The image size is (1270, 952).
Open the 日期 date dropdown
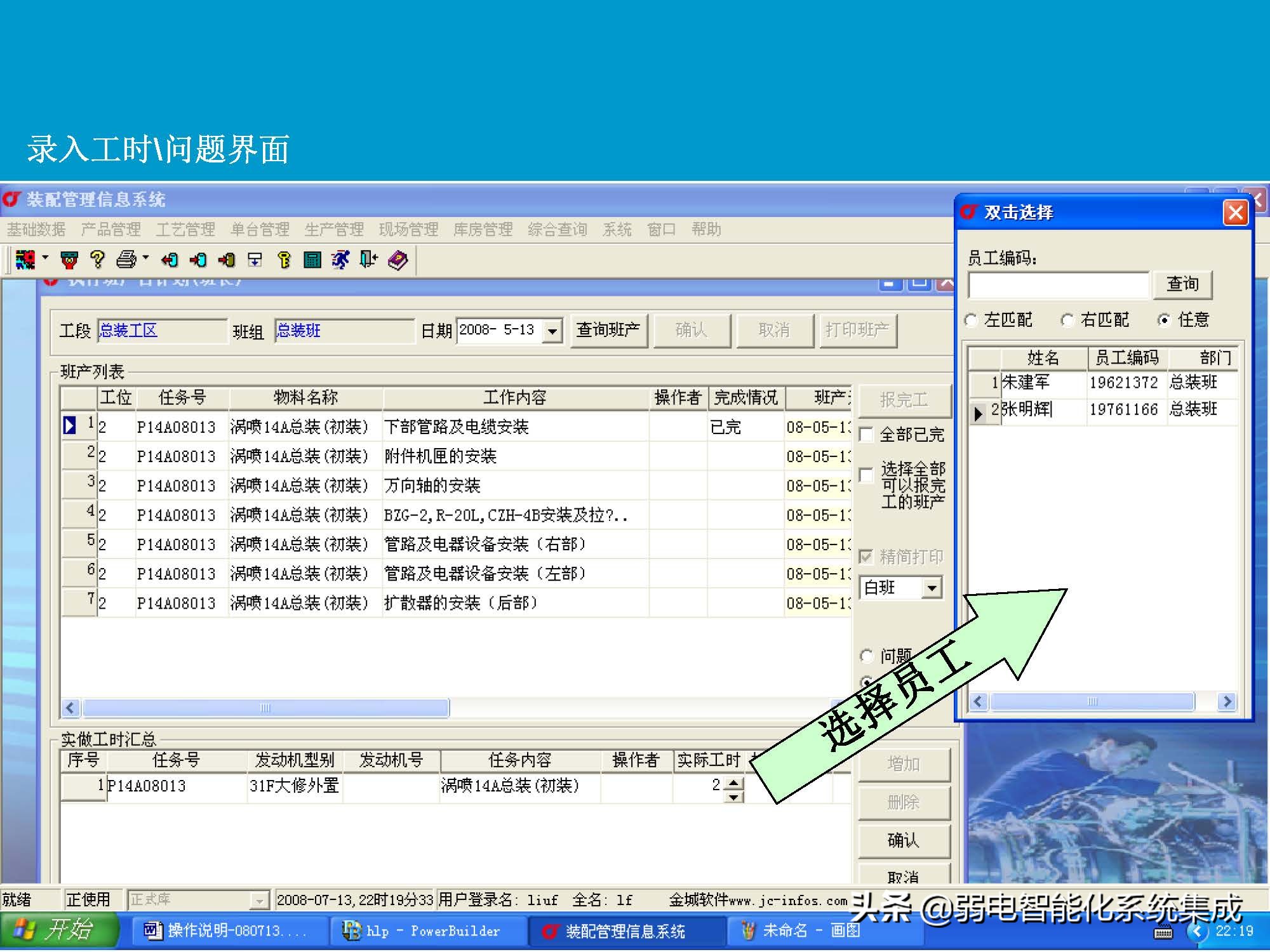(553, 331)
